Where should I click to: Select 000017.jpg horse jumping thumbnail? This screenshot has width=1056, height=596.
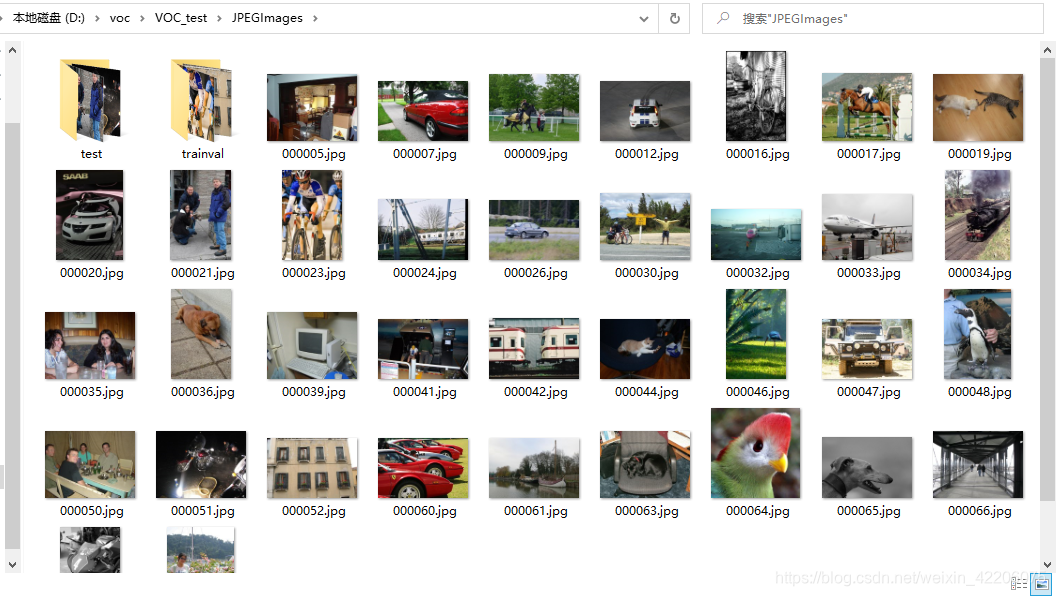coord(867,107)
